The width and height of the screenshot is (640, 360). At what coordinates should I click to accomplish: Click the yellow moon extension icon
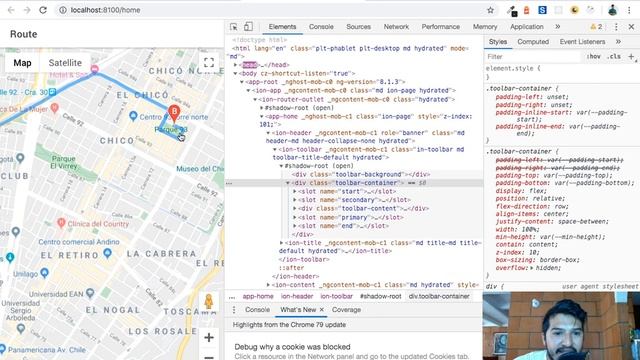[574, 10]
